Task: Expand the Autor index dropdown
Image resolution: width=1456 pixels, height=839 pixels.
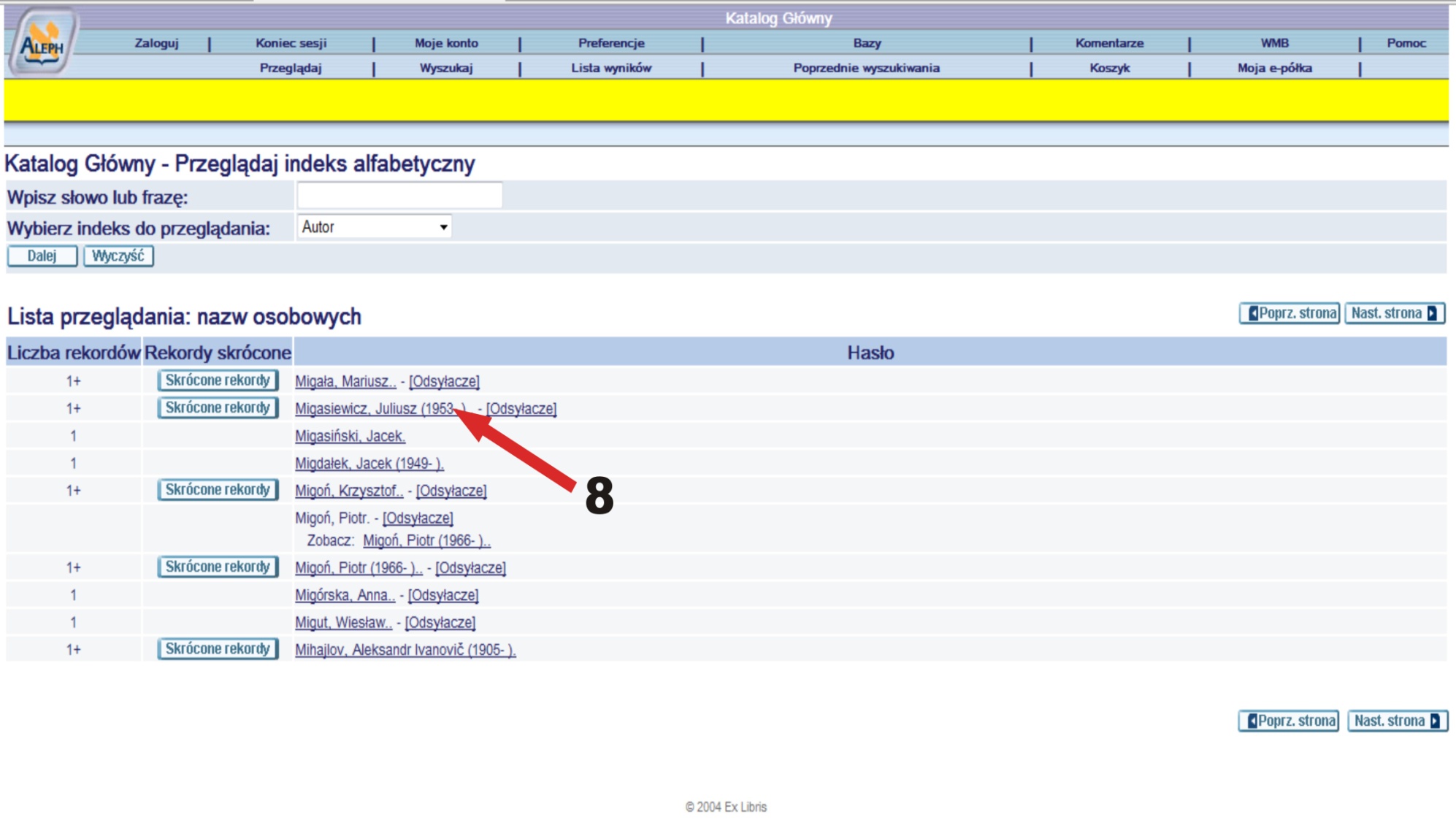Action: [x=374, y=227]
